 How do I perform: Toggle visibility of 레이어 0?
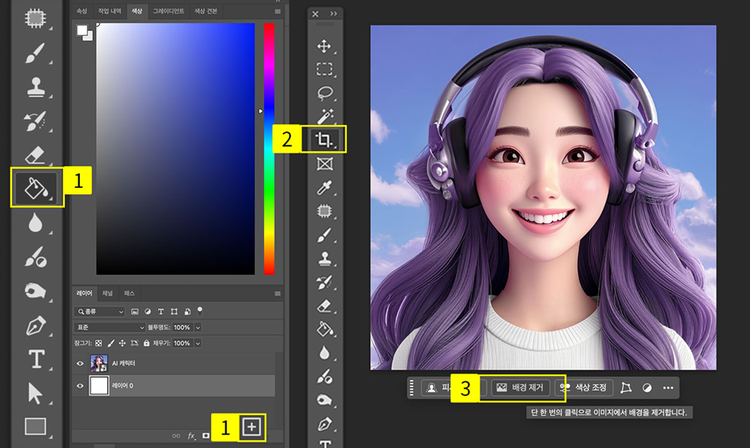81,386
